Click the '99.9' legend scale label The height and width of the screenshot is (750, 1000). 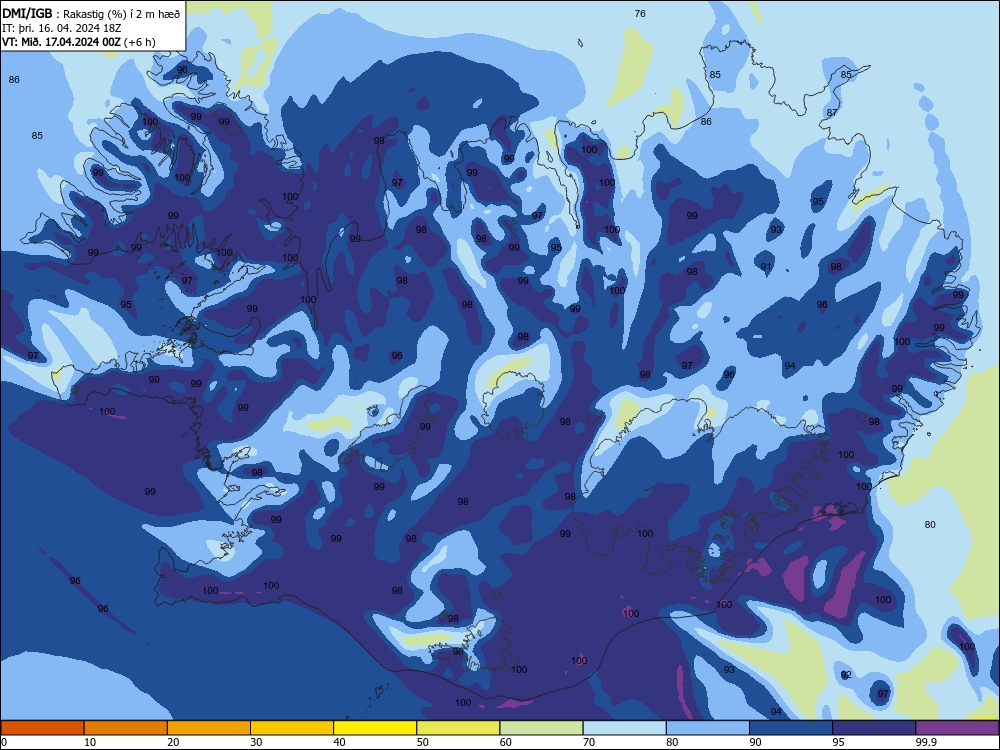point(926,742)
